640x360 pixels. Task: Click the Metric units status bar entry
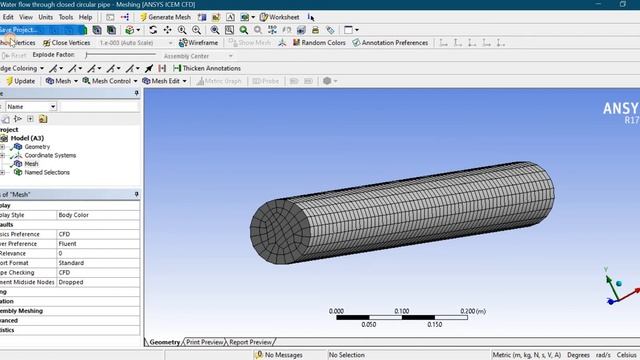tap(527, 355)
